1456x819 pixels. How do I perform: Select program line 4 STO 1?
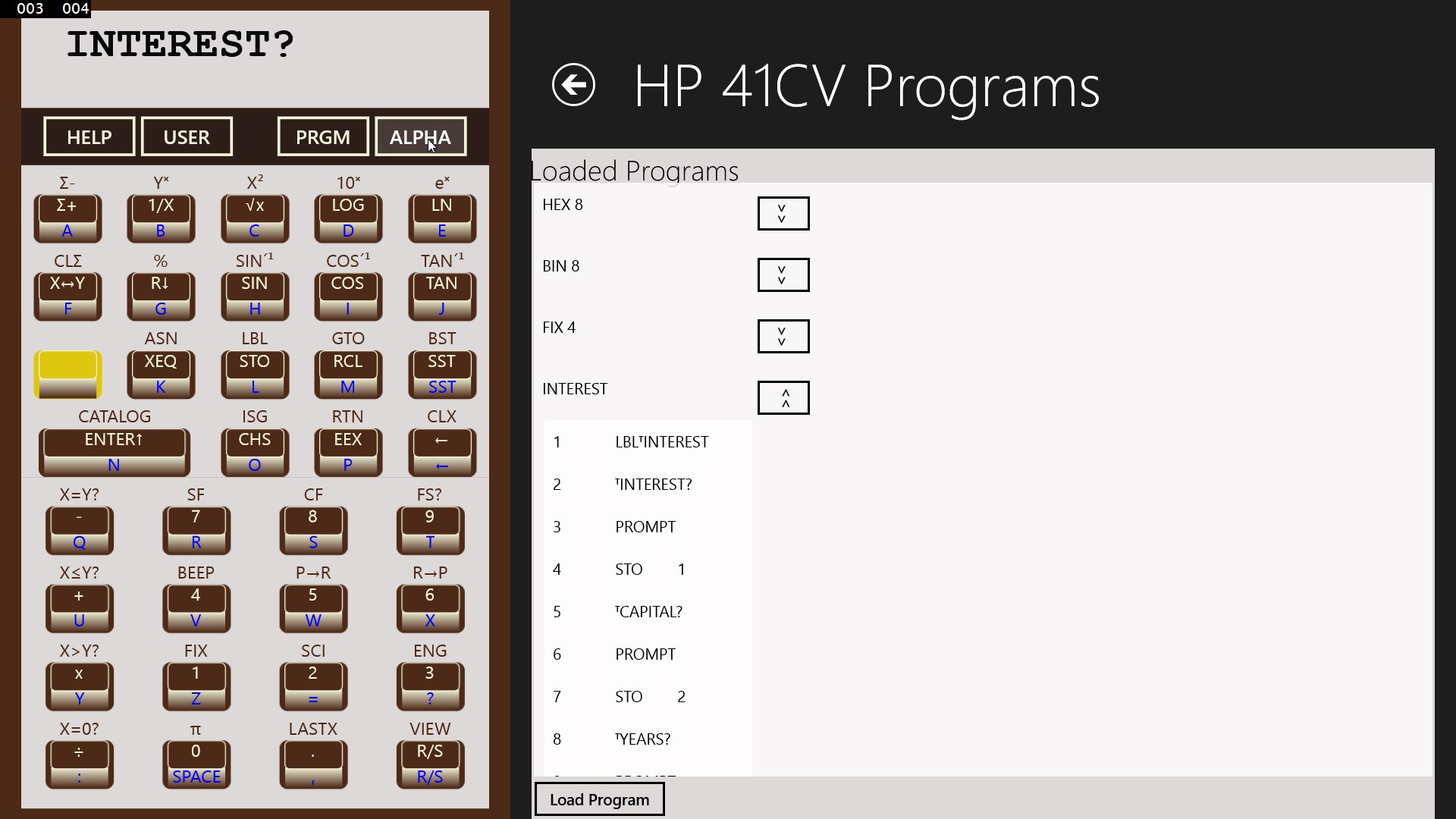pos(648,570)
